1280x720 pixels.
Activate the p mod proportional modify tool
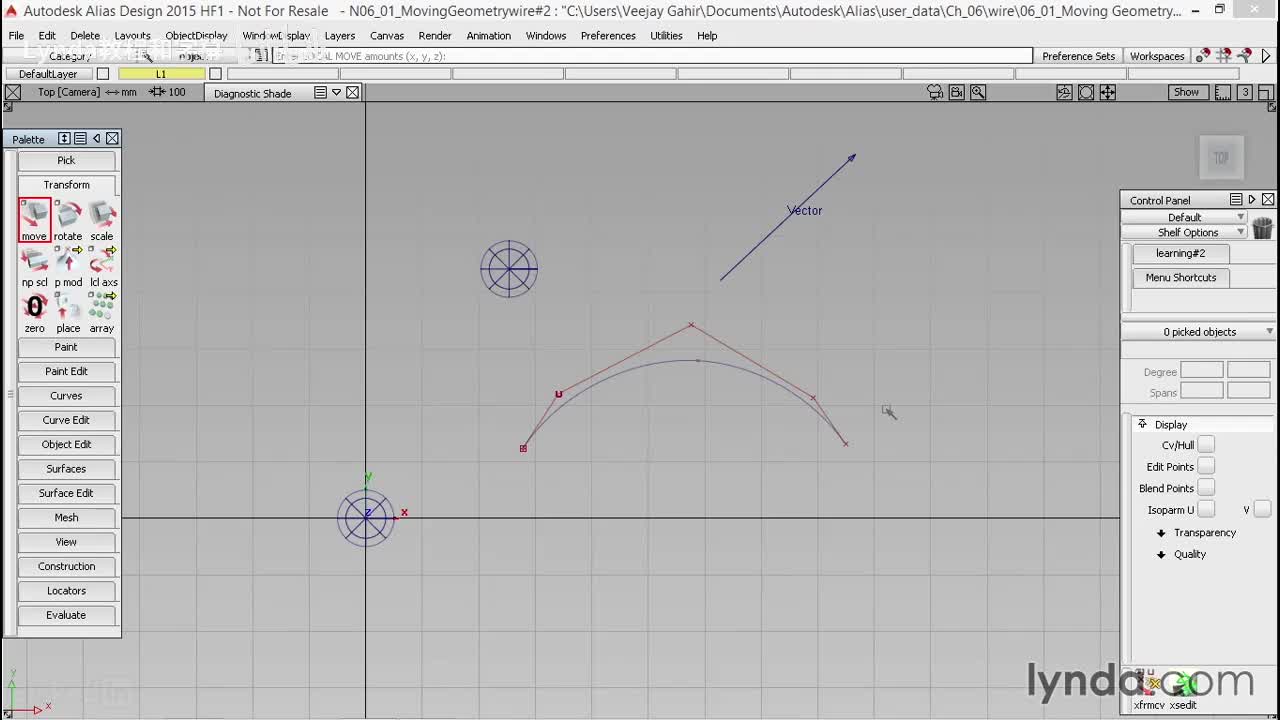pos(68,266)
